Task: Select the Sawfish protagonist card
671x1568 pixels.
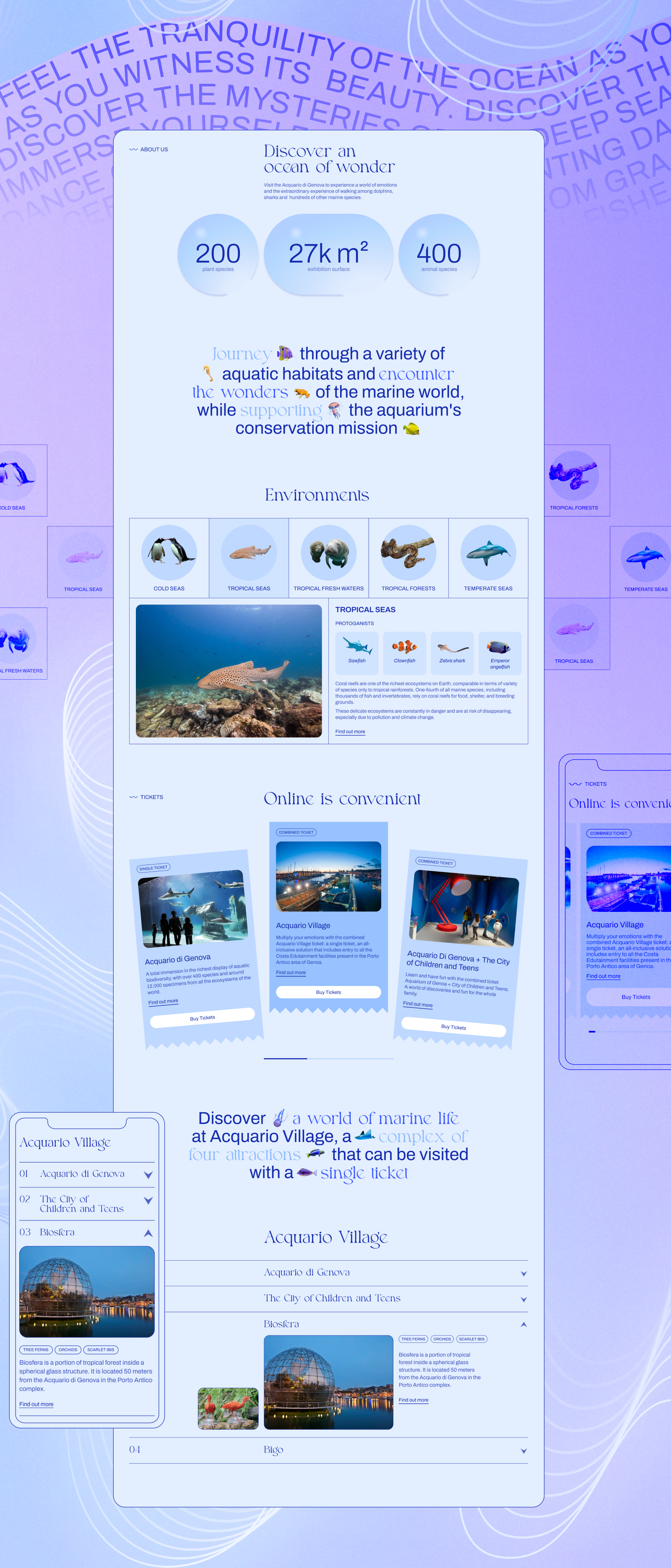Action: tap(357, 652)
